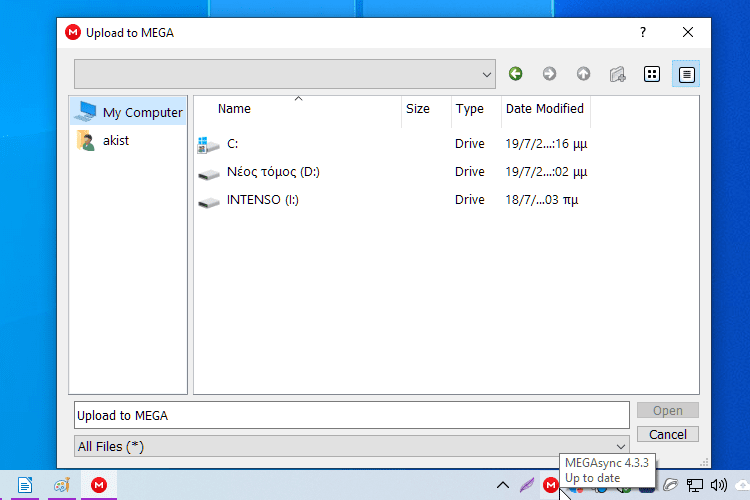750x500 pixels.
Task: Click date cell of the D: row
Action: 546,172
